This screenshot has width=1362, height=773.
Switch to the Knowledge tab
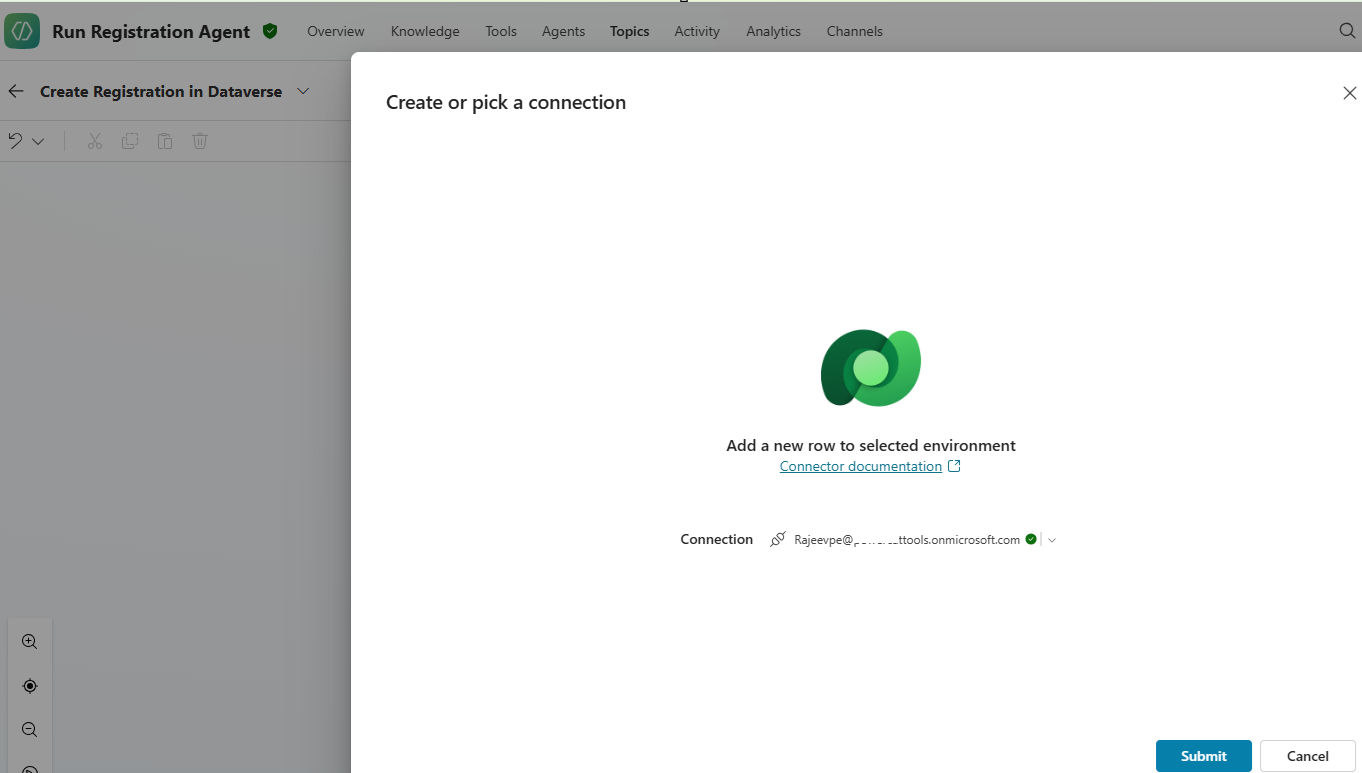425,31
